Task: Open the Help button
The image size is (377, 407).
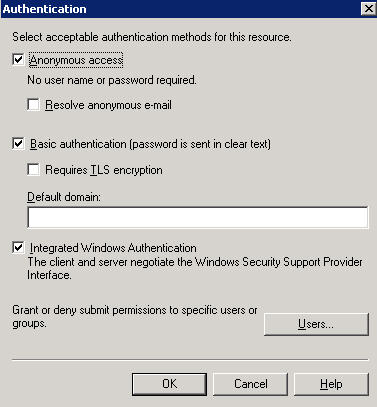Action: (331, 384)
